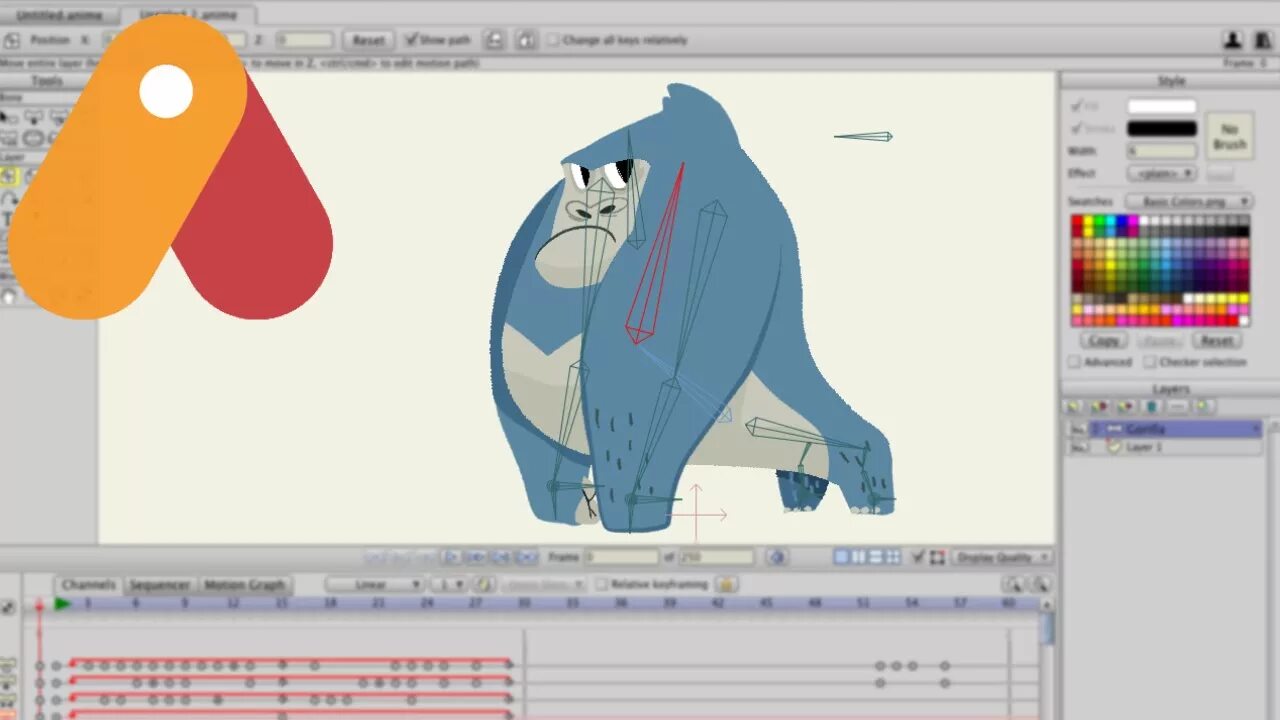Toggle Relative keyframing checkbox
The width and height of the screenshot is (1280, 720).
[x=602, y=584]
